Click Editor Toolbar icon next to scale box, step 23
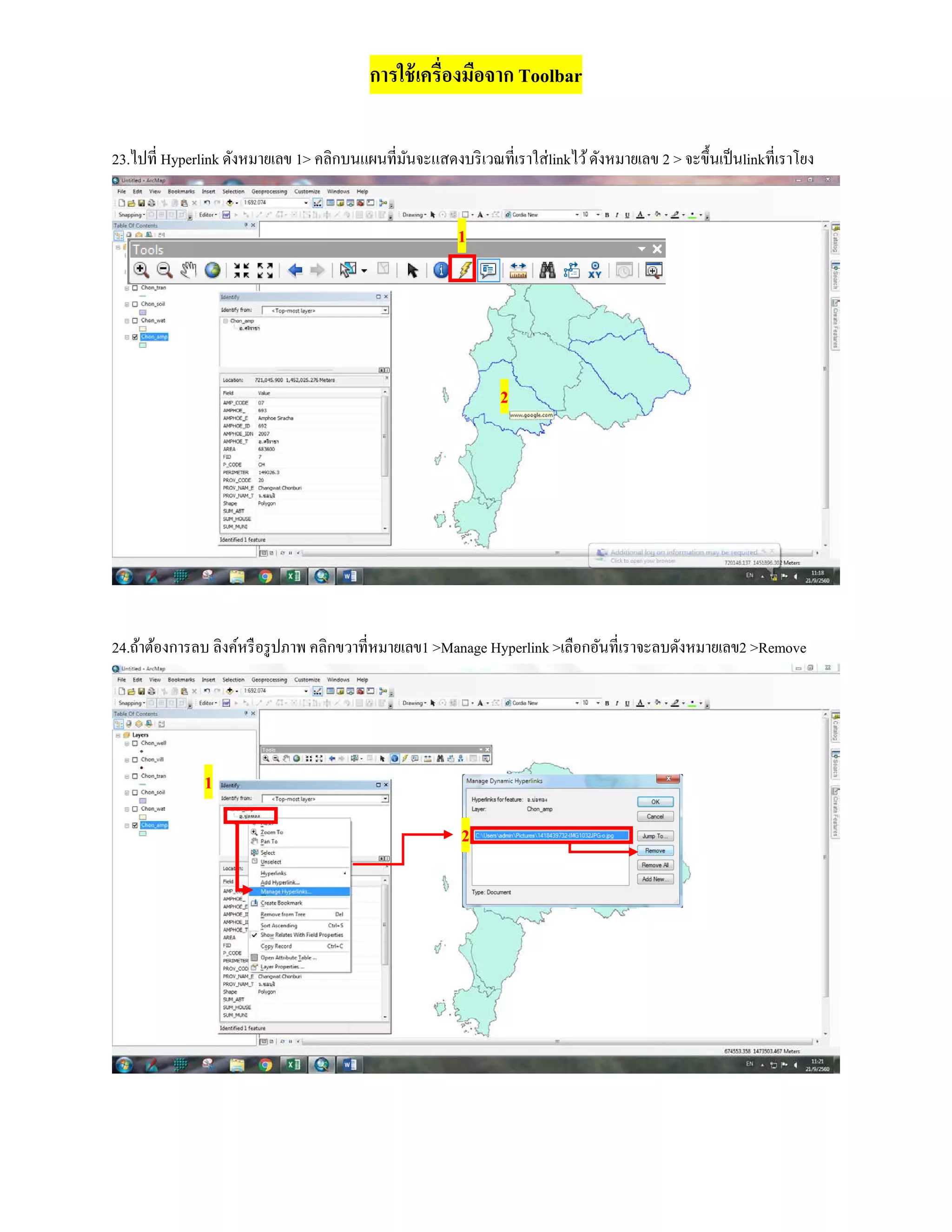Viewport: 952px width, 1232px height. (317, 203)
